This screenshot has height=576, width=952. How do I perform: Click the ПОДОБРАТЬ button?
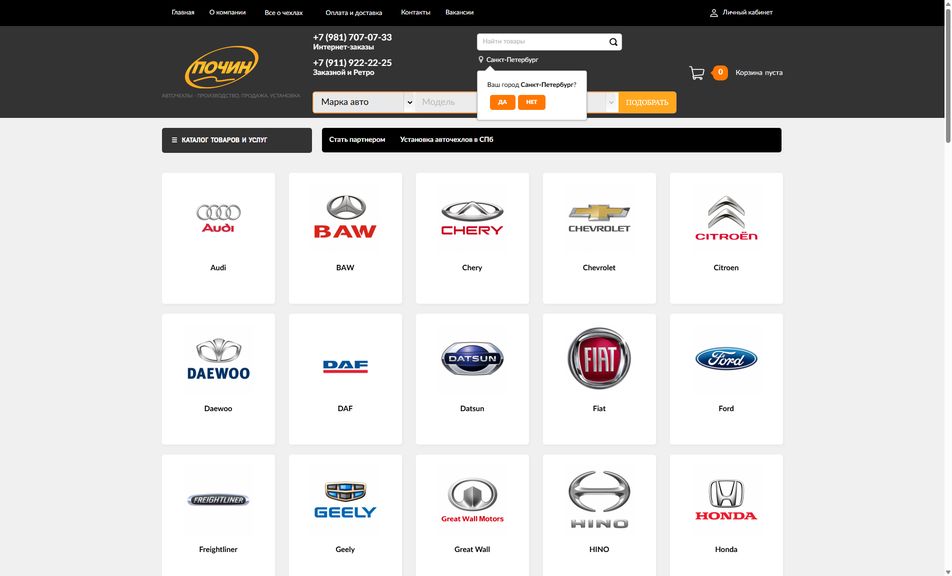point(647,102)
